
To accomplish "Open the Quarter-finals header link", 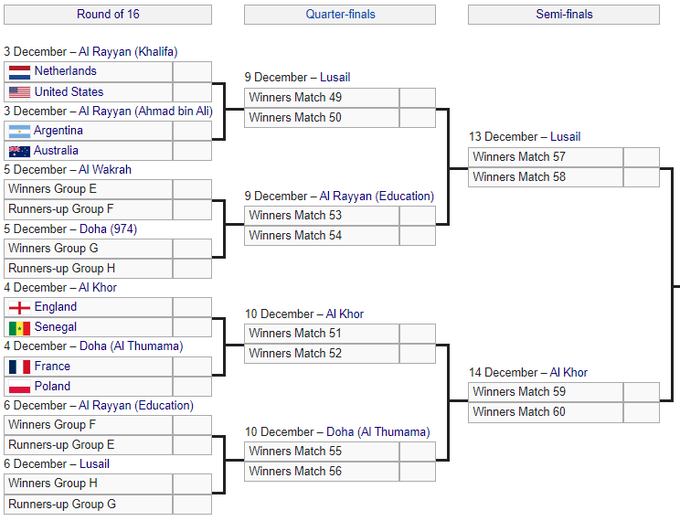I will [x=339, y=14].
